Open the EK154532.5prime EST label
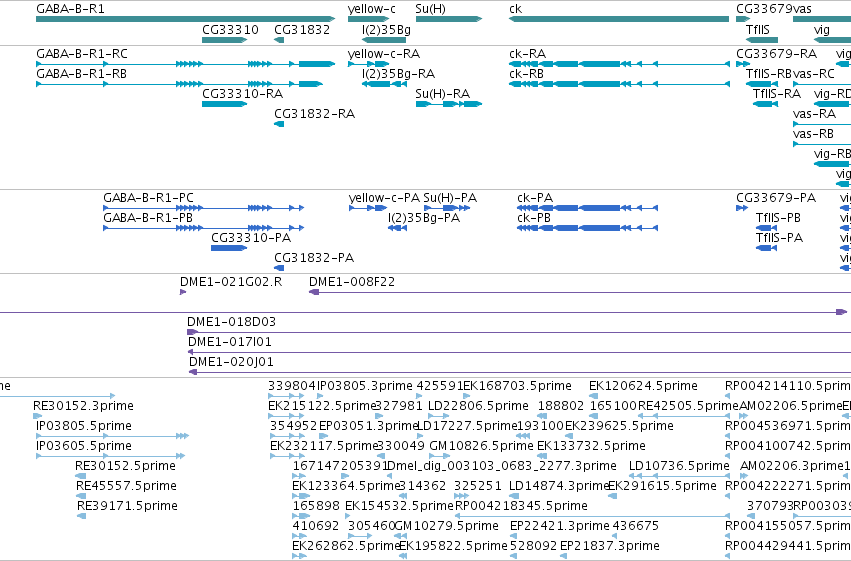Screen dimensions: 851x561 [399, 507]
